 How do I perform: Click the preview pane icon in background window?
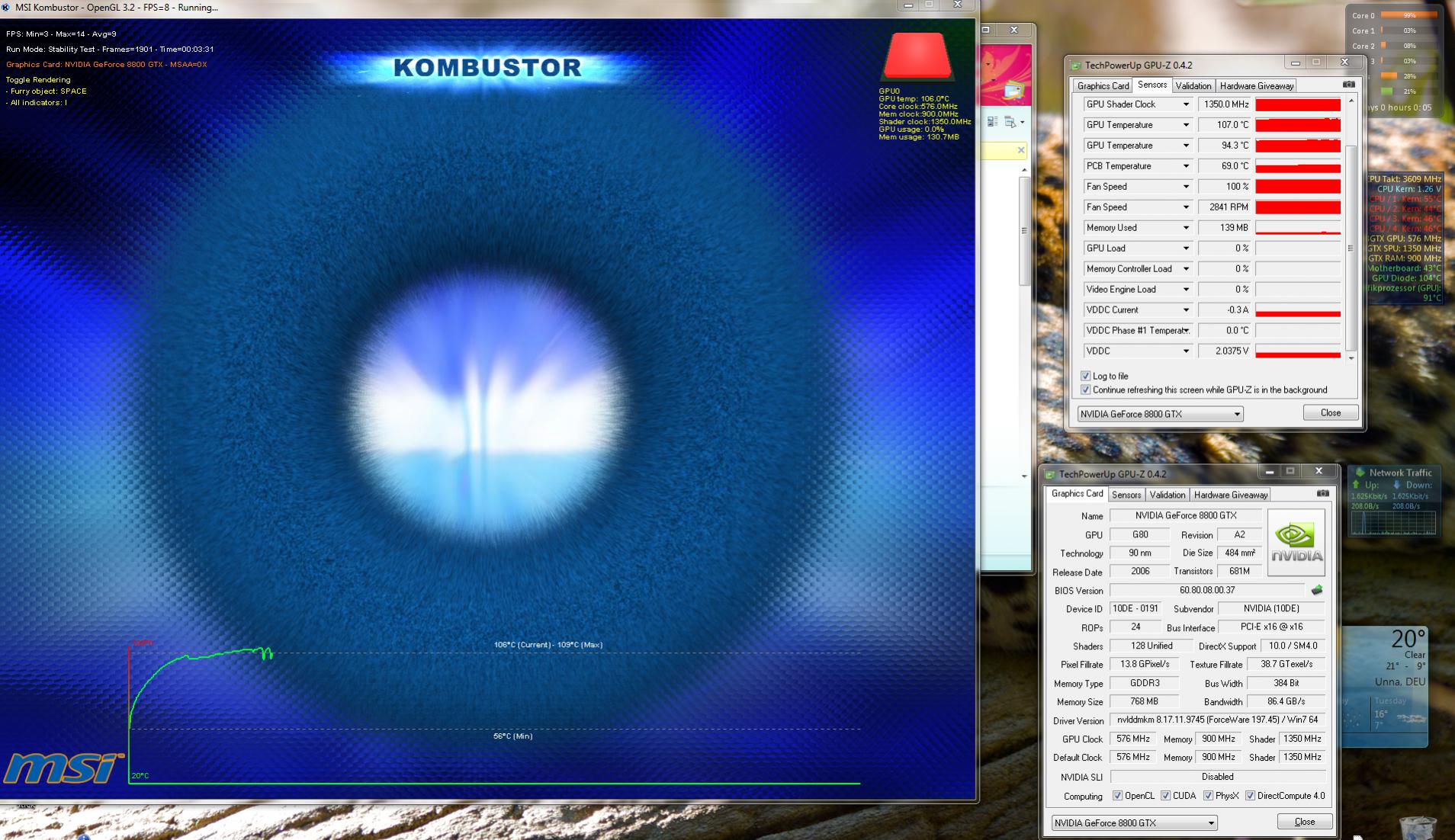pyautogui.click(x=1010, y=122)
